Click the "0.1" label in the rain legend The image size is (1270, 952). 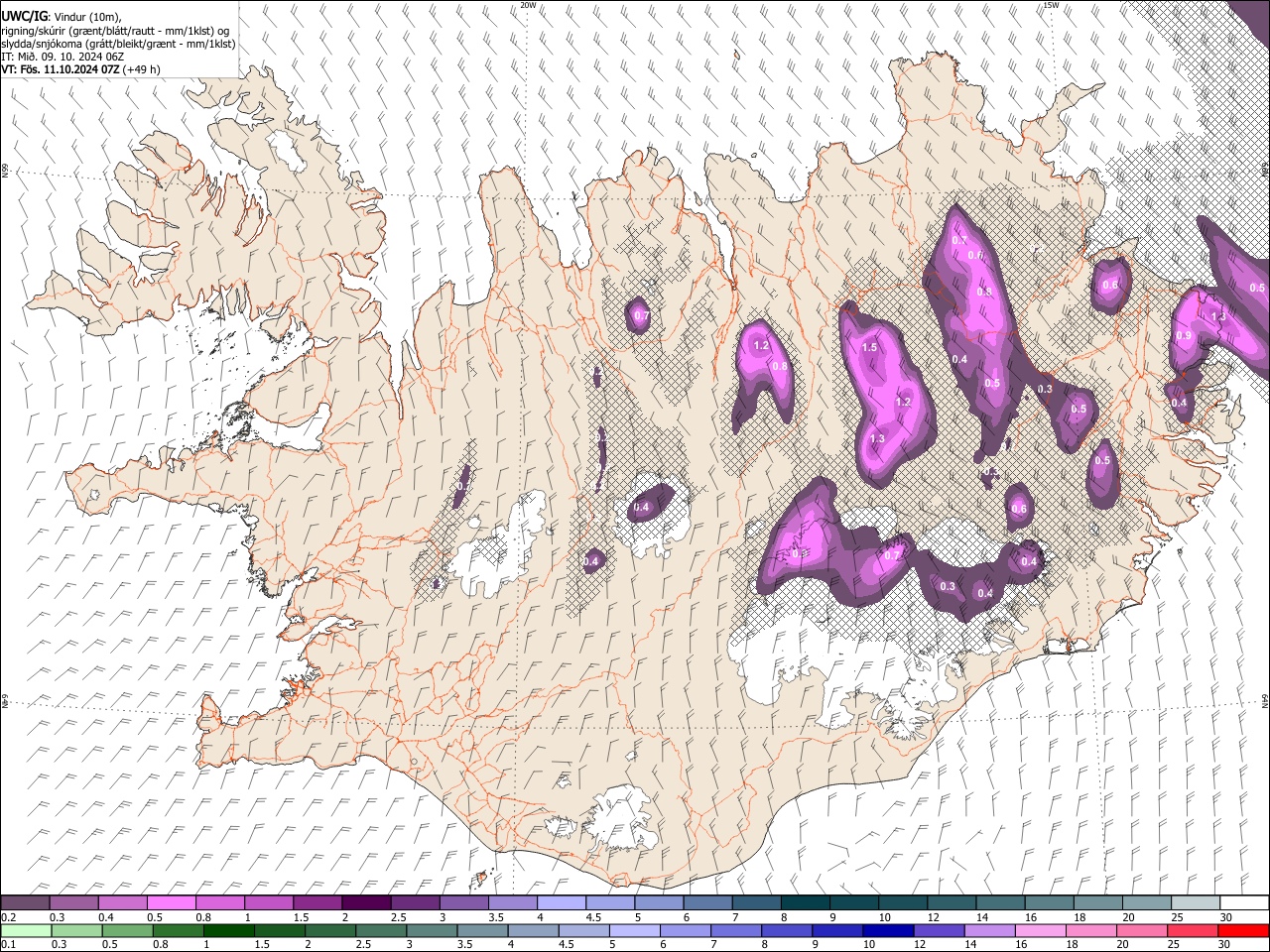pyautogui.click(x=8, y=945)
